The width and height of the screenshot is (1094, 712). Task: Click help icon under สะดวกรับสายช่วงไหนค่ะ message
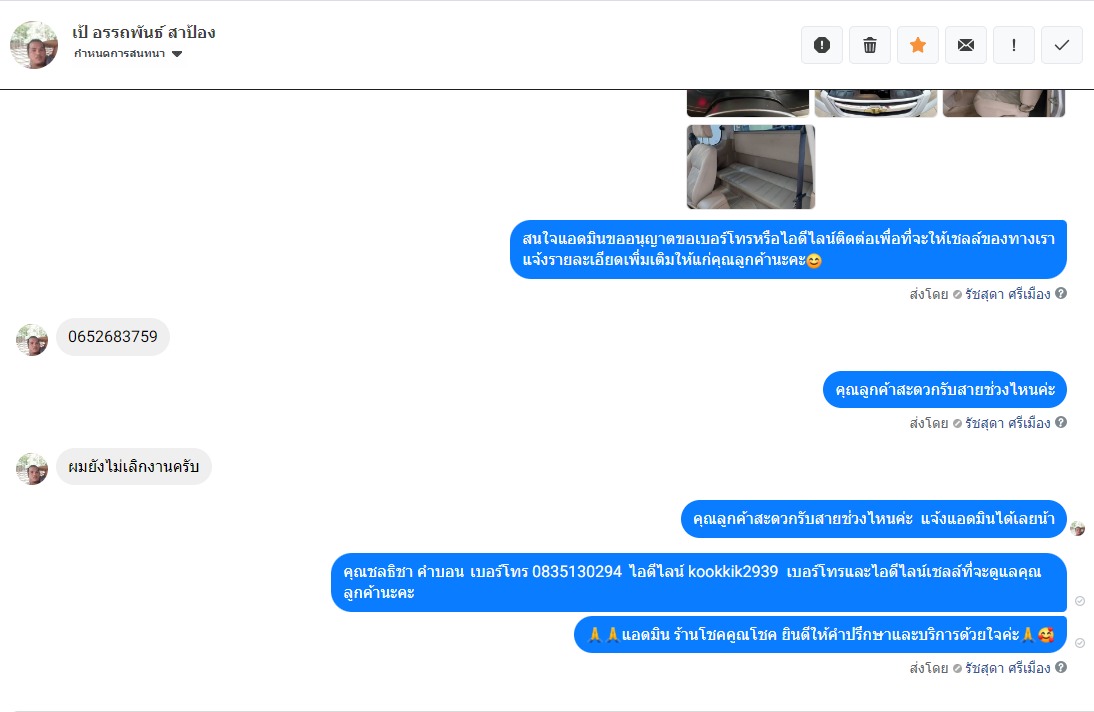pos(1061,422)
